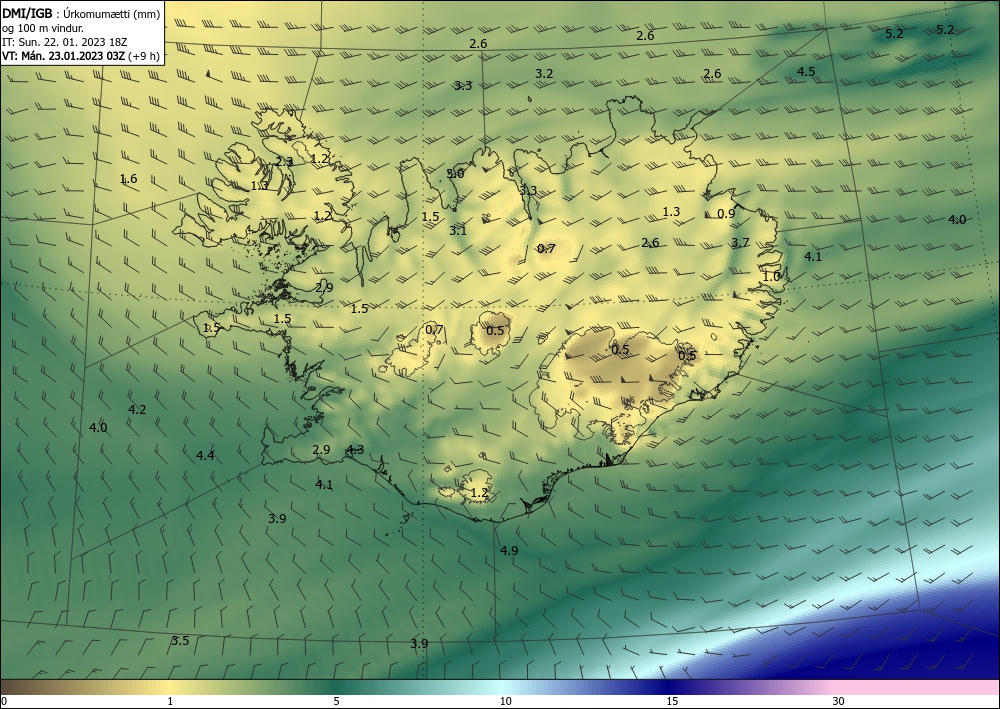The image size is (1000, 709).
Task: Click the 4.1 value beneath 2.9 and 4.3
Action: pos(324,485)
